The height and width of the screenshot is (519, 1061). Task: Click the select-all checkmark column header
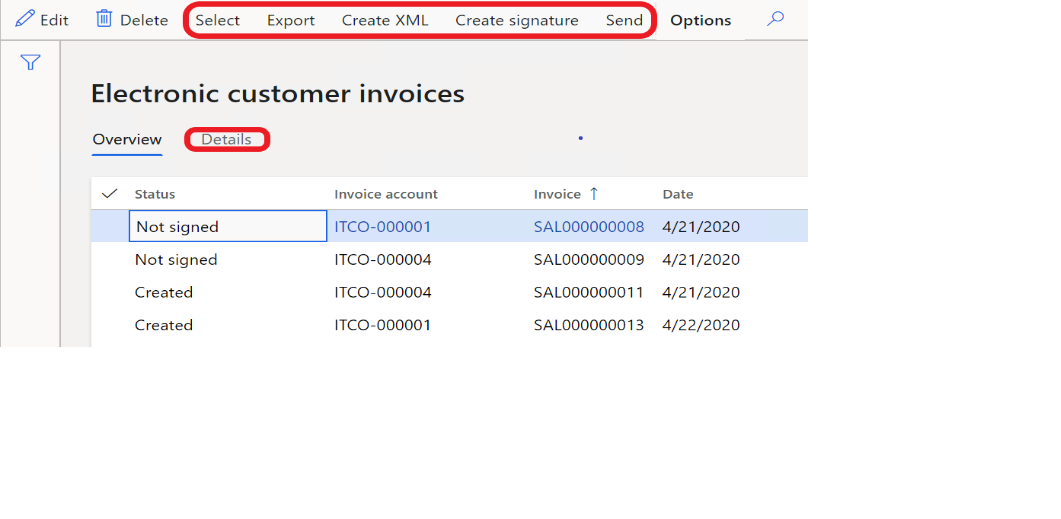[x=109, y=194]
